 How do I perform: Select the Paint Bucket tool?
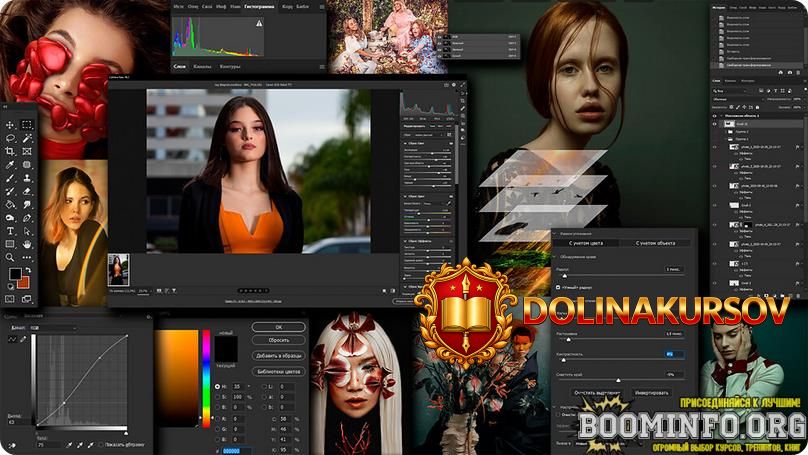pyautogui.click(x=10, y=205)
